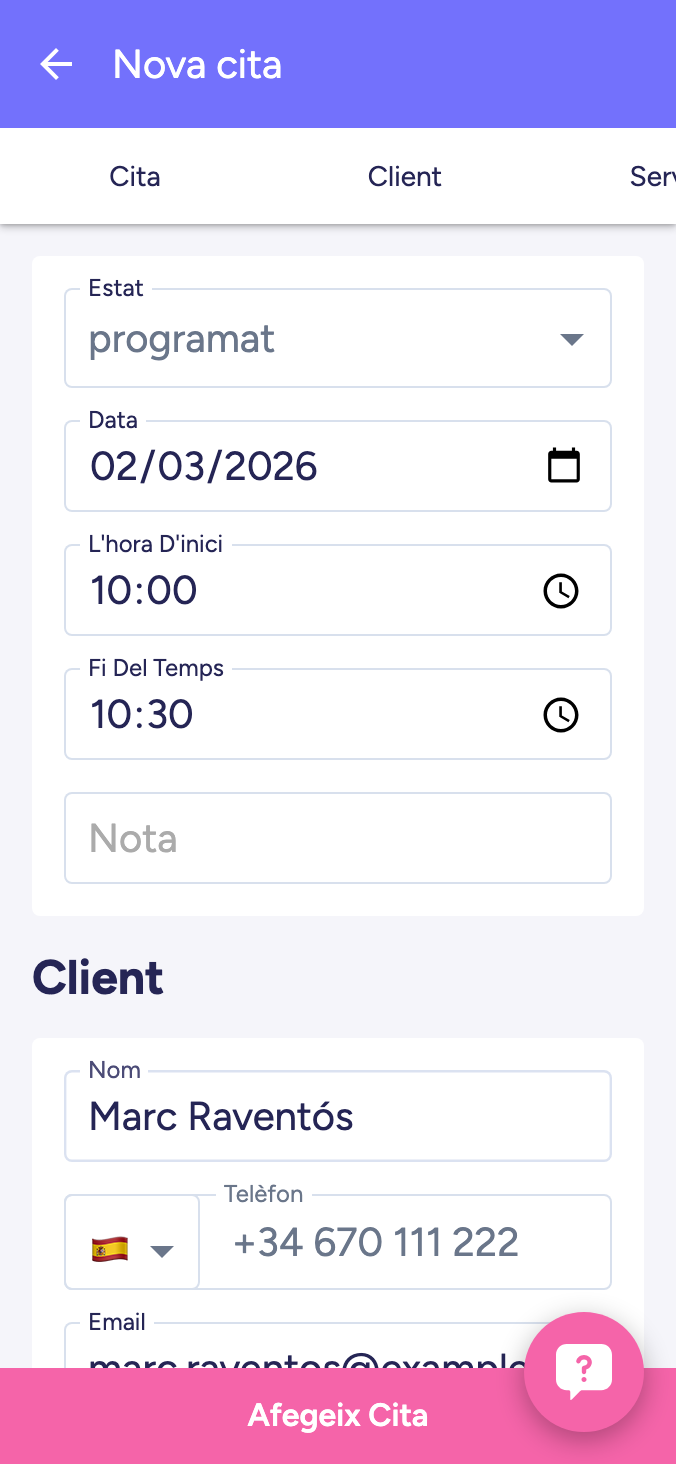The width and height of the screenshot is (676, 1464).
Task: Select the programat status combo box
Action: click(x=300, y=339)
